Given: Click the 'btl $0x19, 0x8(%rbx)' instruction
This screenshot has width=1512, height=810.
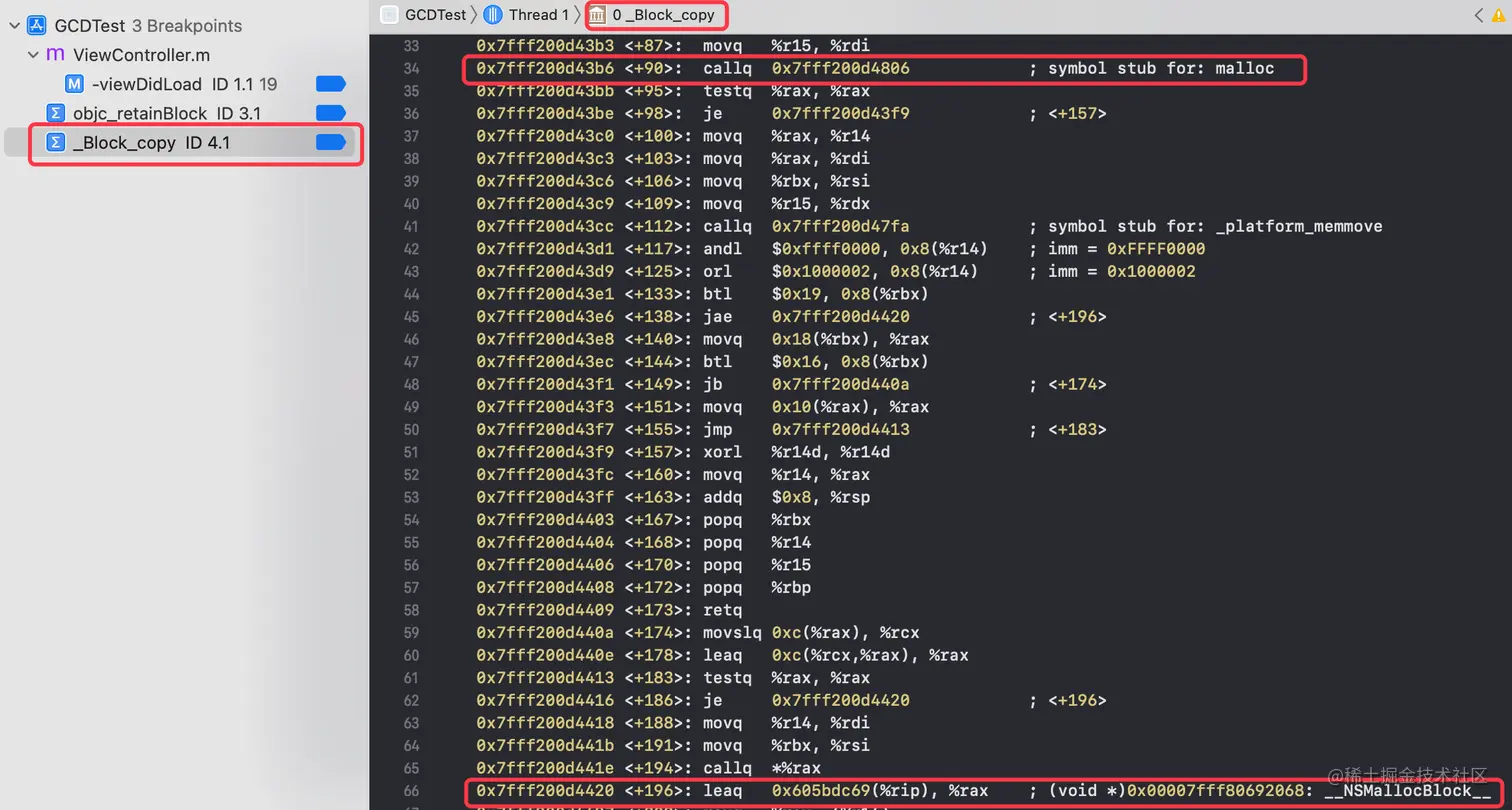Looking at the screenshot, I should [x=816, y=294].
